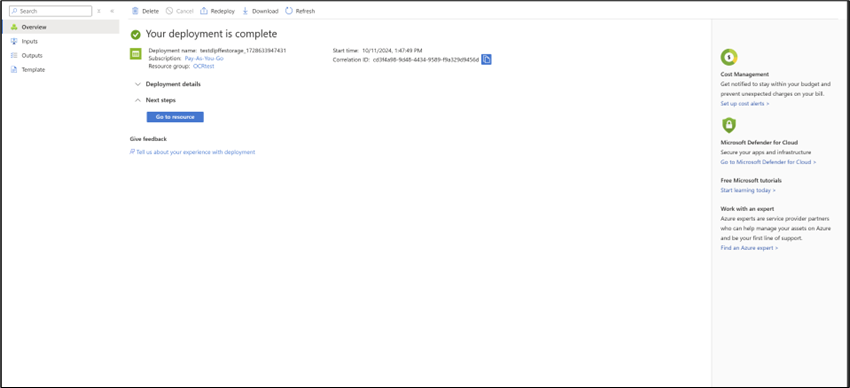Click the deployment name testdlpfiestorage value
Image resolution: width=850 pixels, height=388 pixels.
point(243,50)
